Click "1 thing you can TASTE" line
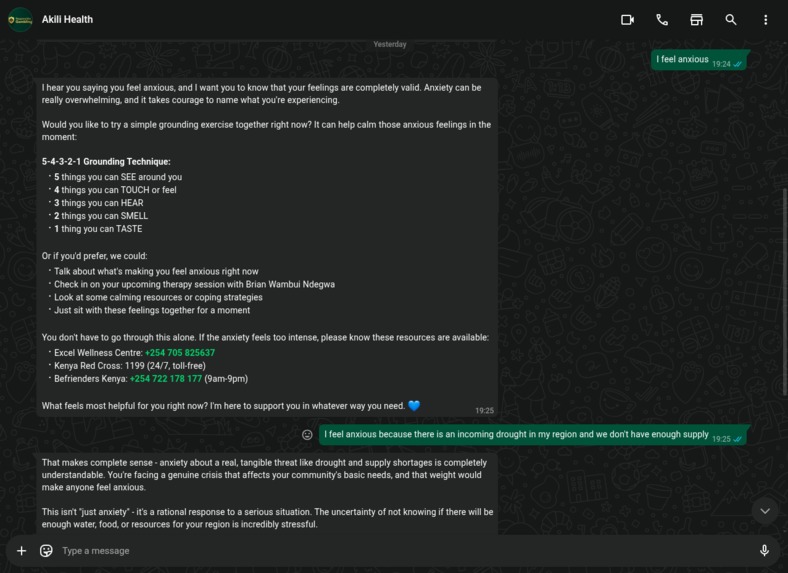Viewport: 788px width, 573px height. tap(98, 229)
